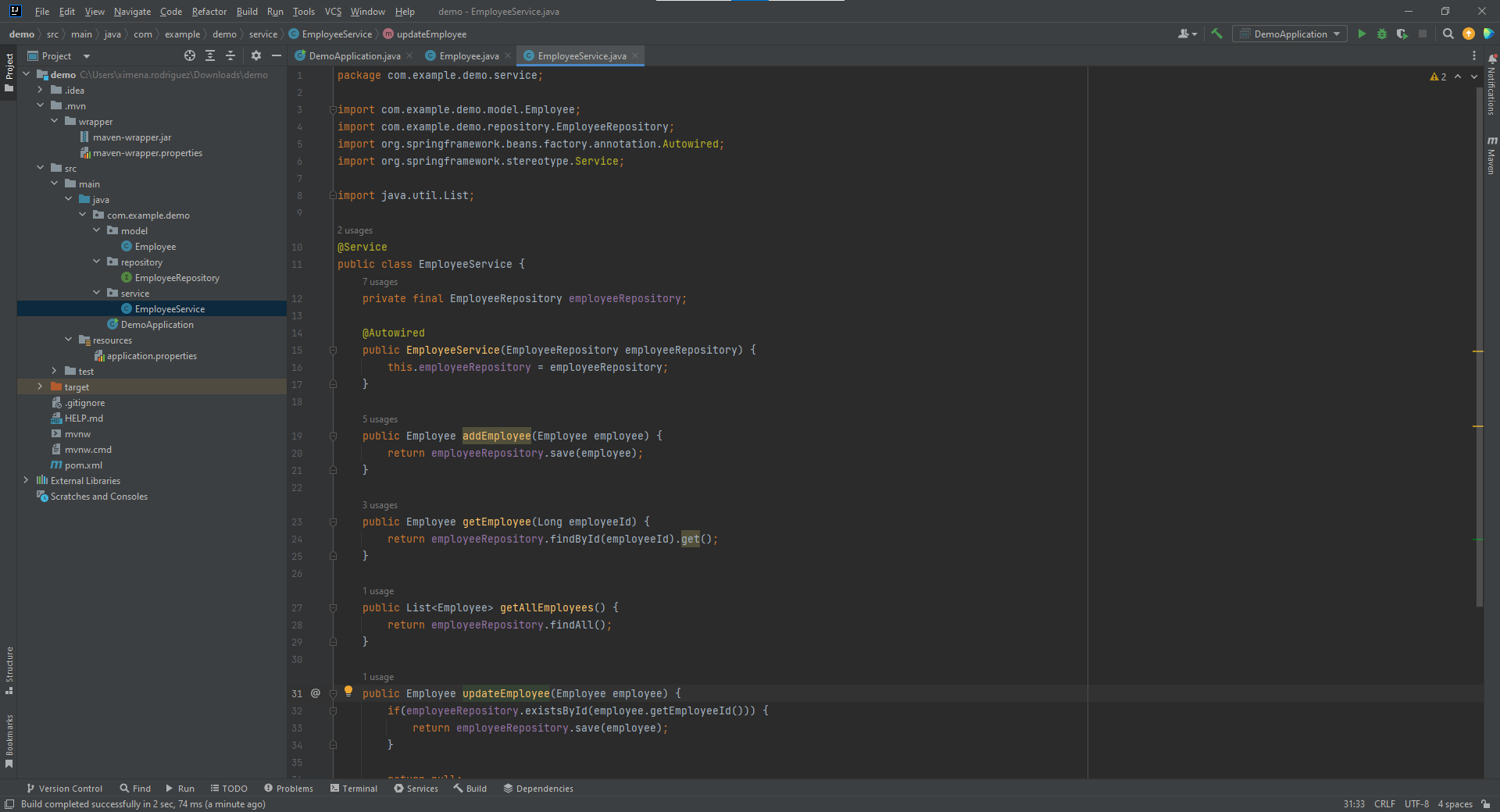The width and height of the screenshot is (1500, 812).
Task: Click the read-only lock icon in the status bar
Action: 1485,804
